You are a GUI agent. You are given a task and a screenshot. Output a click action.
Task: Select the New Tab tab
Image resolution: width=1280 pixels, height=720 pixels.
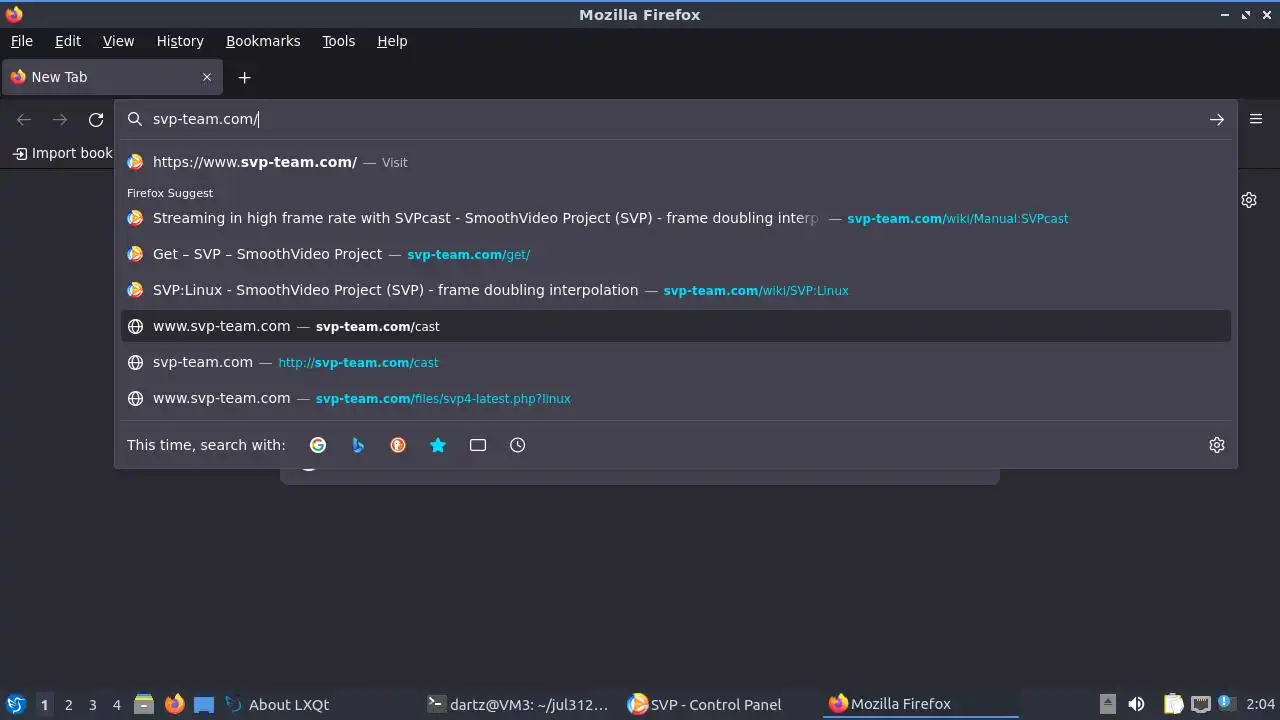click(x=110, y=77)
